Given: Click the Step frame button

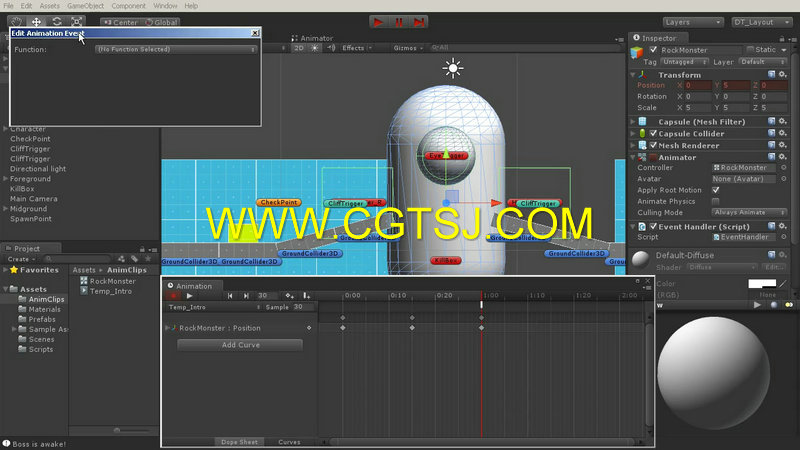Looking at the screenshot, I should click(418, 22).
